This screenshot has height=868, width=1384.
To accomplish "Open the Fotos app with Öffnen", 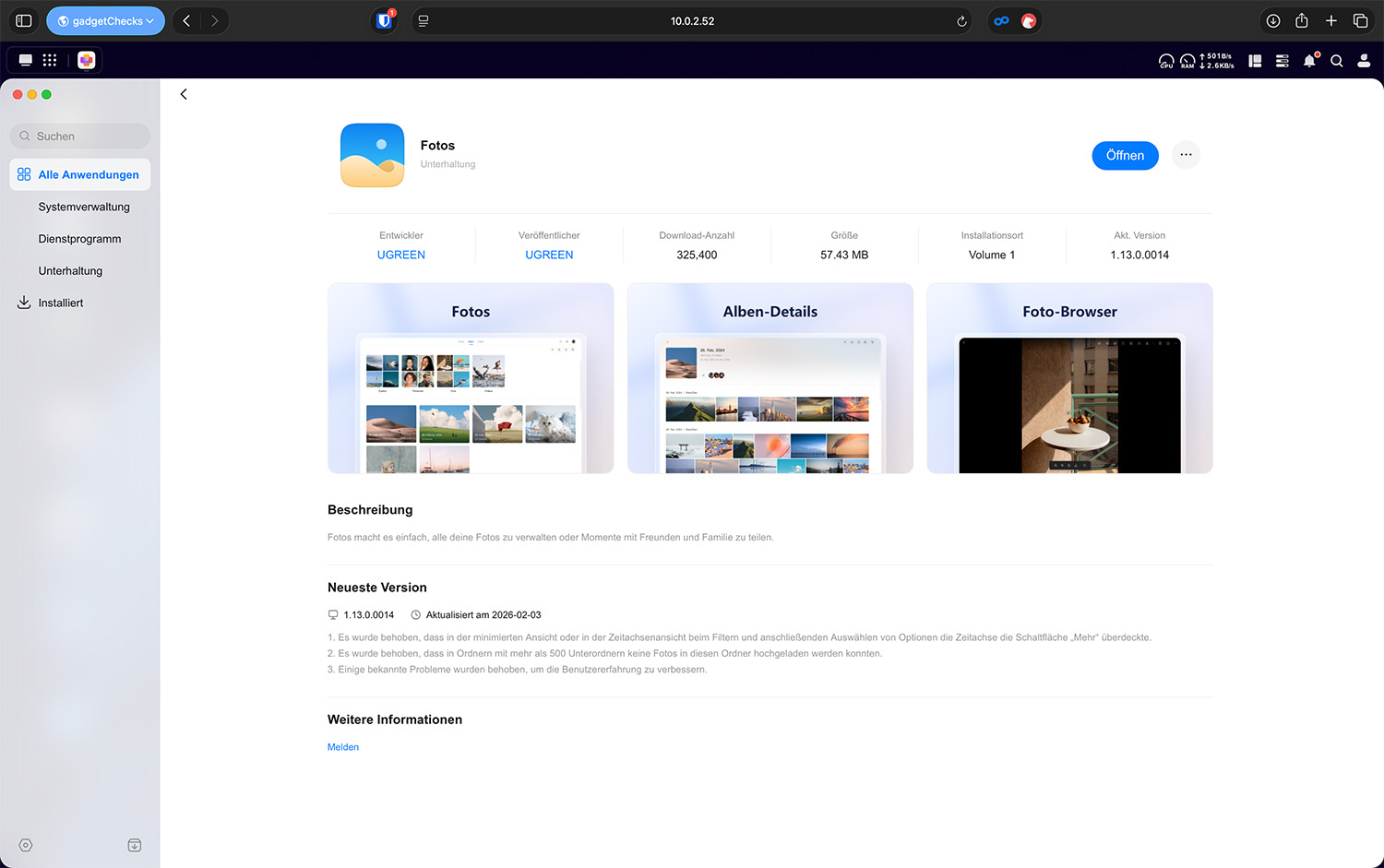I will tap(1124, 155).
